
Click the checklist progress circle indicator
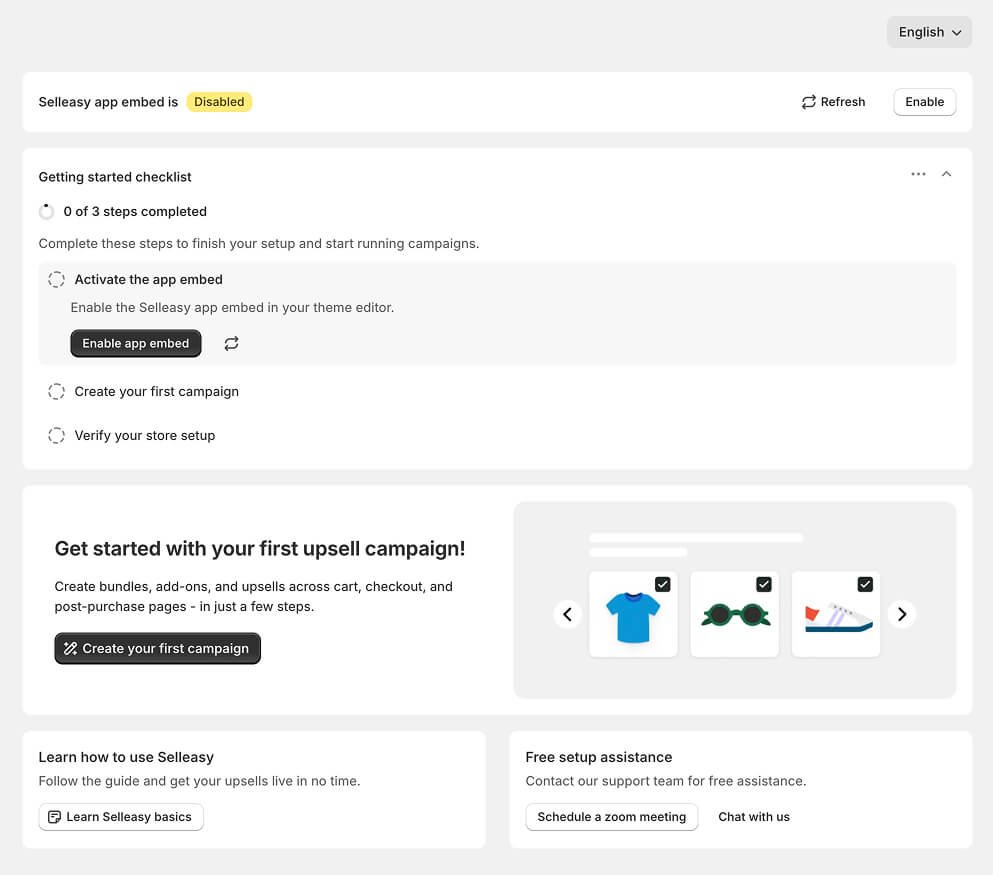coord(46,211)
